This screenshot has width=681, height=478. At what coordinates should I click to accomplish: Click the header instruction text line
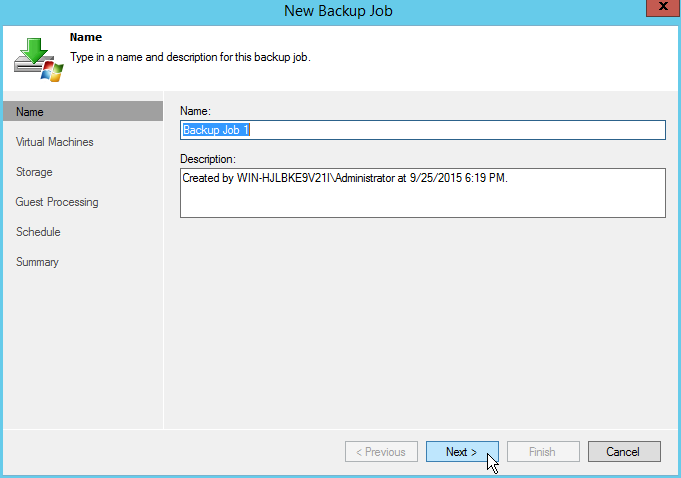[190, 57]
